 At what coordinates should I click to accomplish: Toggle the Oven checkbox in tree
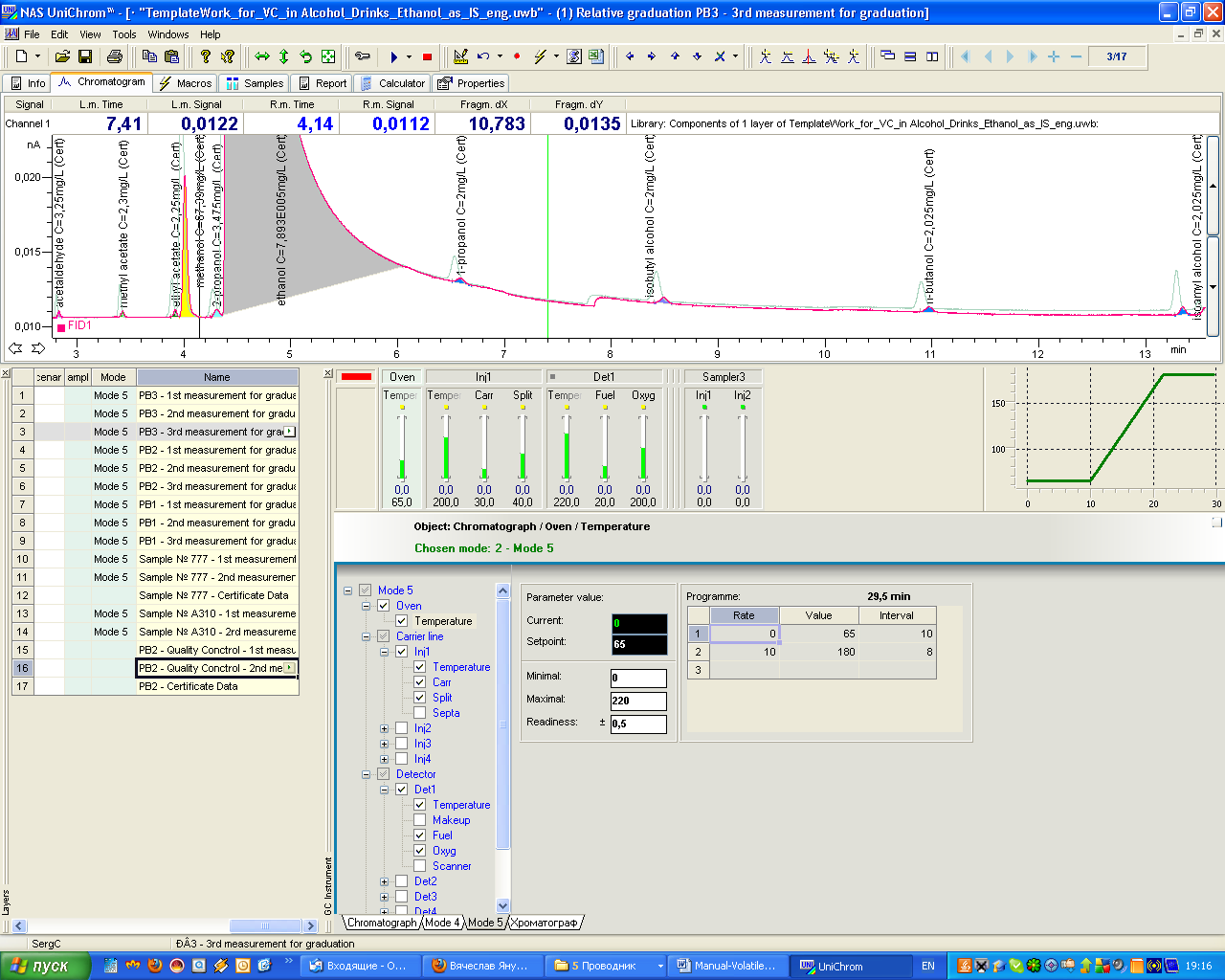[384, 606]
